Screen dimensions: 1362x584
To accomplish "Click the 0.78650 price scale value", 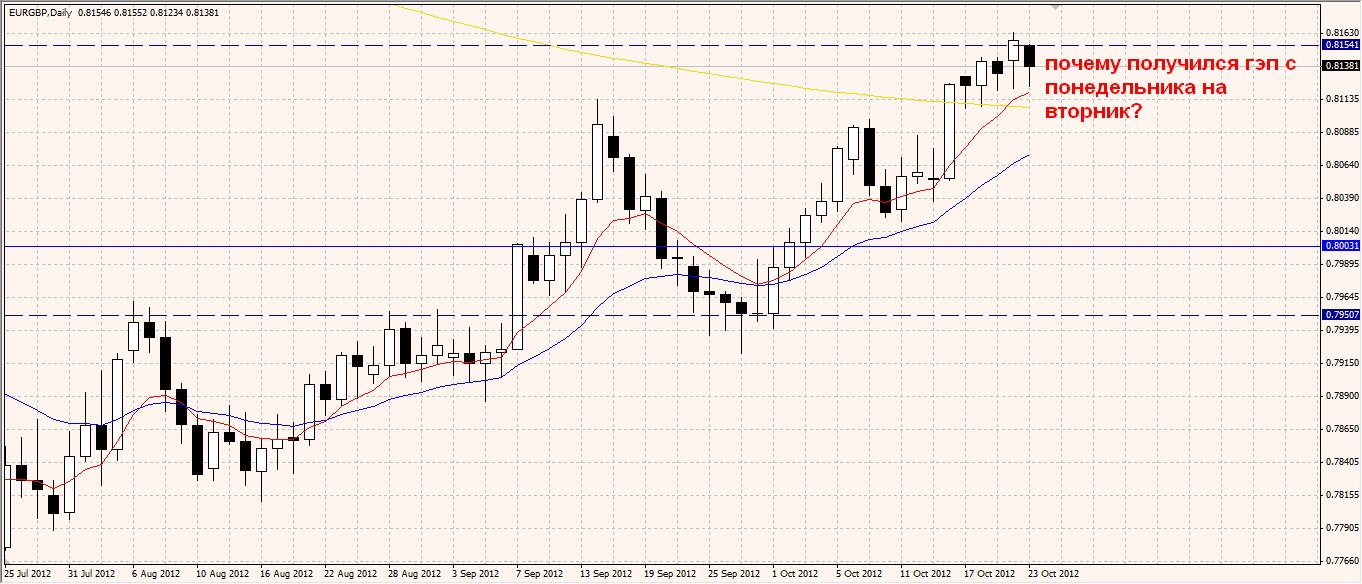I will pos(1340,429).
